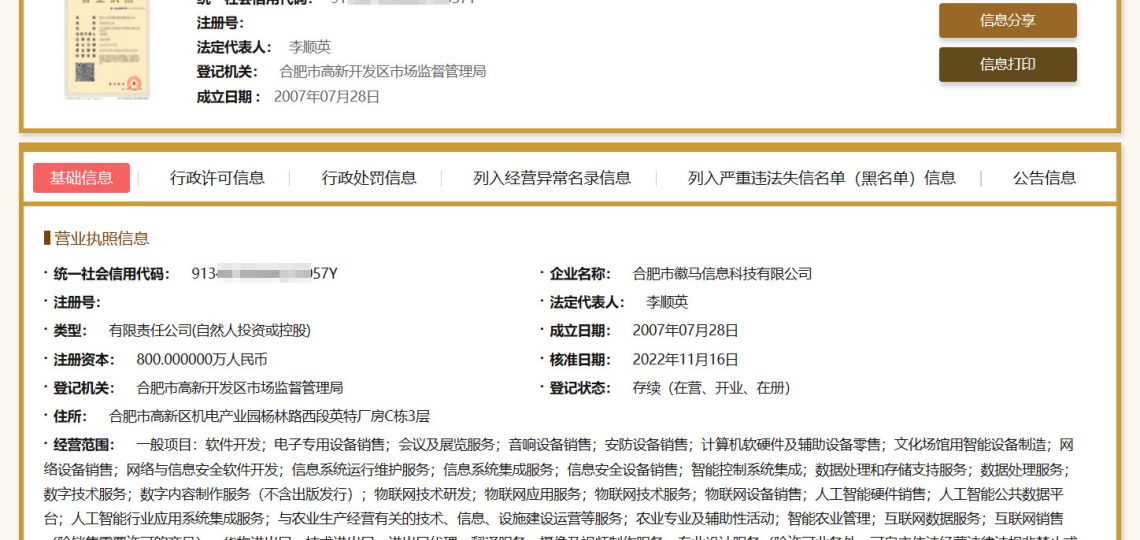This screenshot has width=1140, height=540.
Task: Select the 基础信息 tab
Action: [x=81, y=178]
